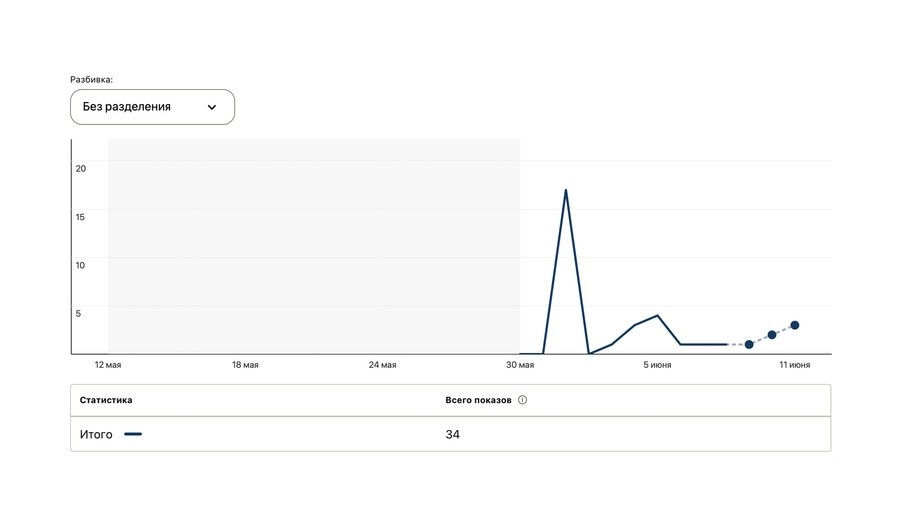Screen dimensions: 900x525
Task: Click the total value 34 in the table
Action: (453, 434)
